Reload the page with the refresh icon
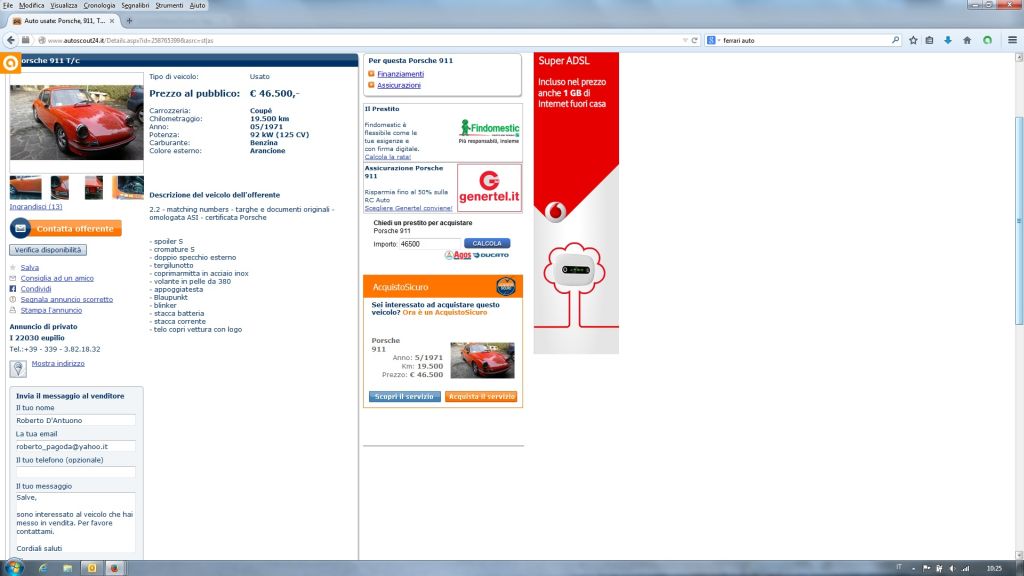The image size is (1024, 576). tap(694, 40)
